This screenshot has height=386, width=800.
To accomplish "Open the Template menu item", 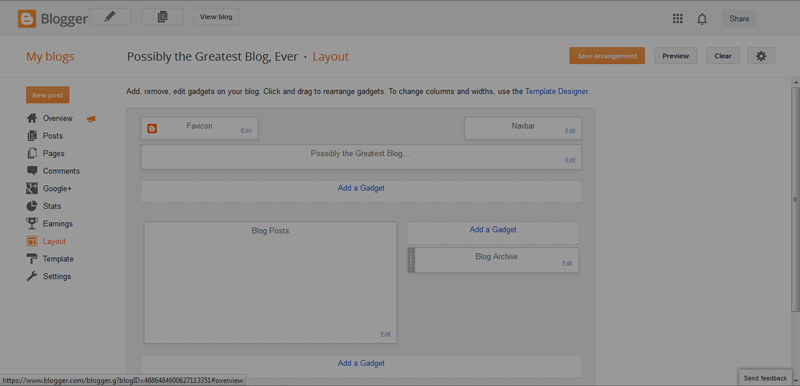I will (58, 259).
